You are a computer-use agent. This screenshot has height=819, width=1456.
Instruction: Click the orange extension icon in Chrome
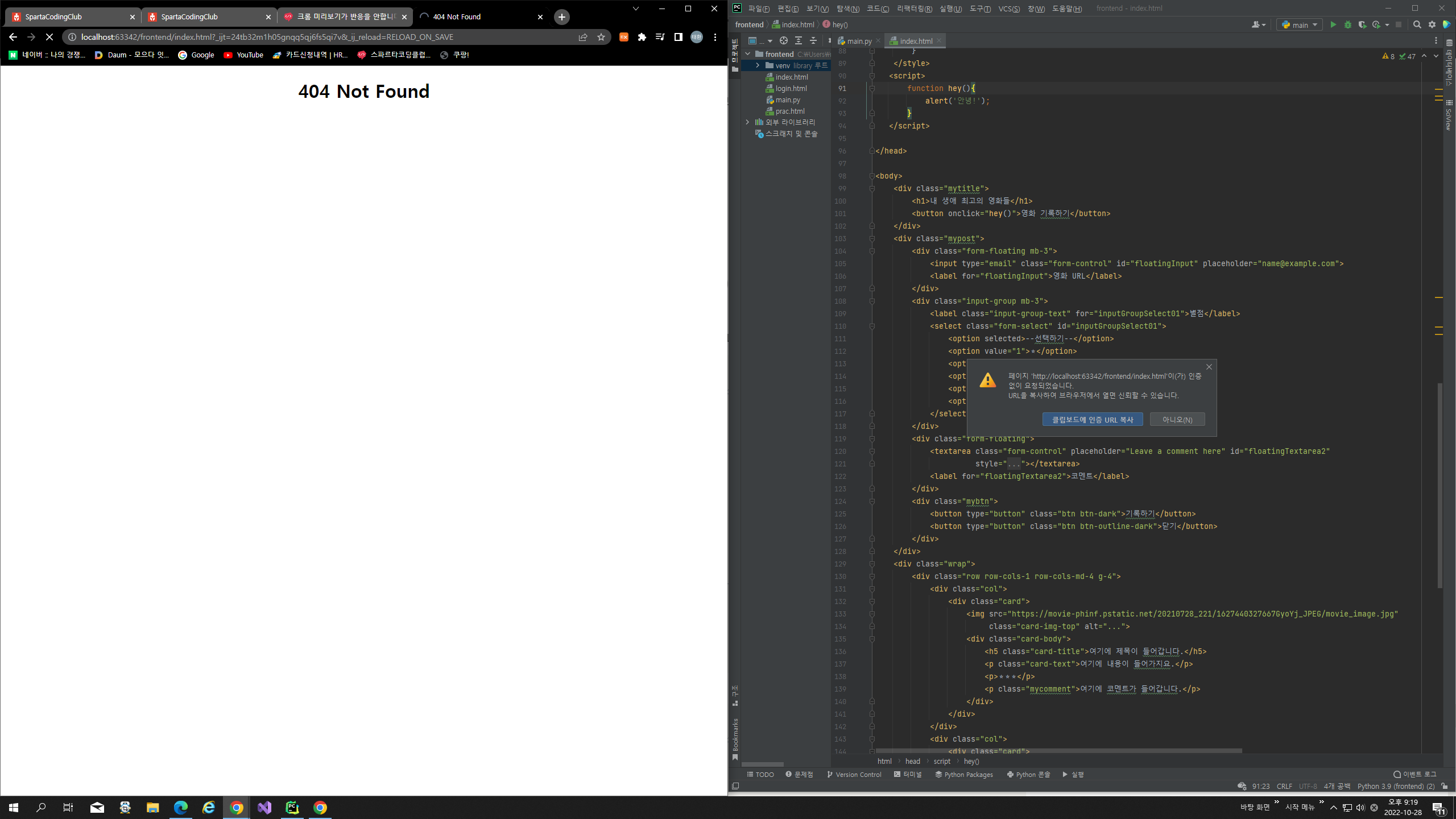[x=624, y=37]
